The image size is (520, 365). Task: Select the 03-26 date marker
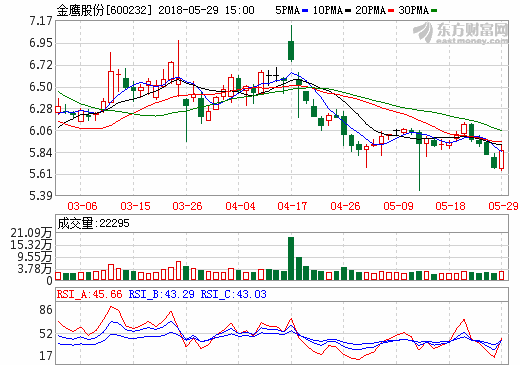(x=187, y=206)
